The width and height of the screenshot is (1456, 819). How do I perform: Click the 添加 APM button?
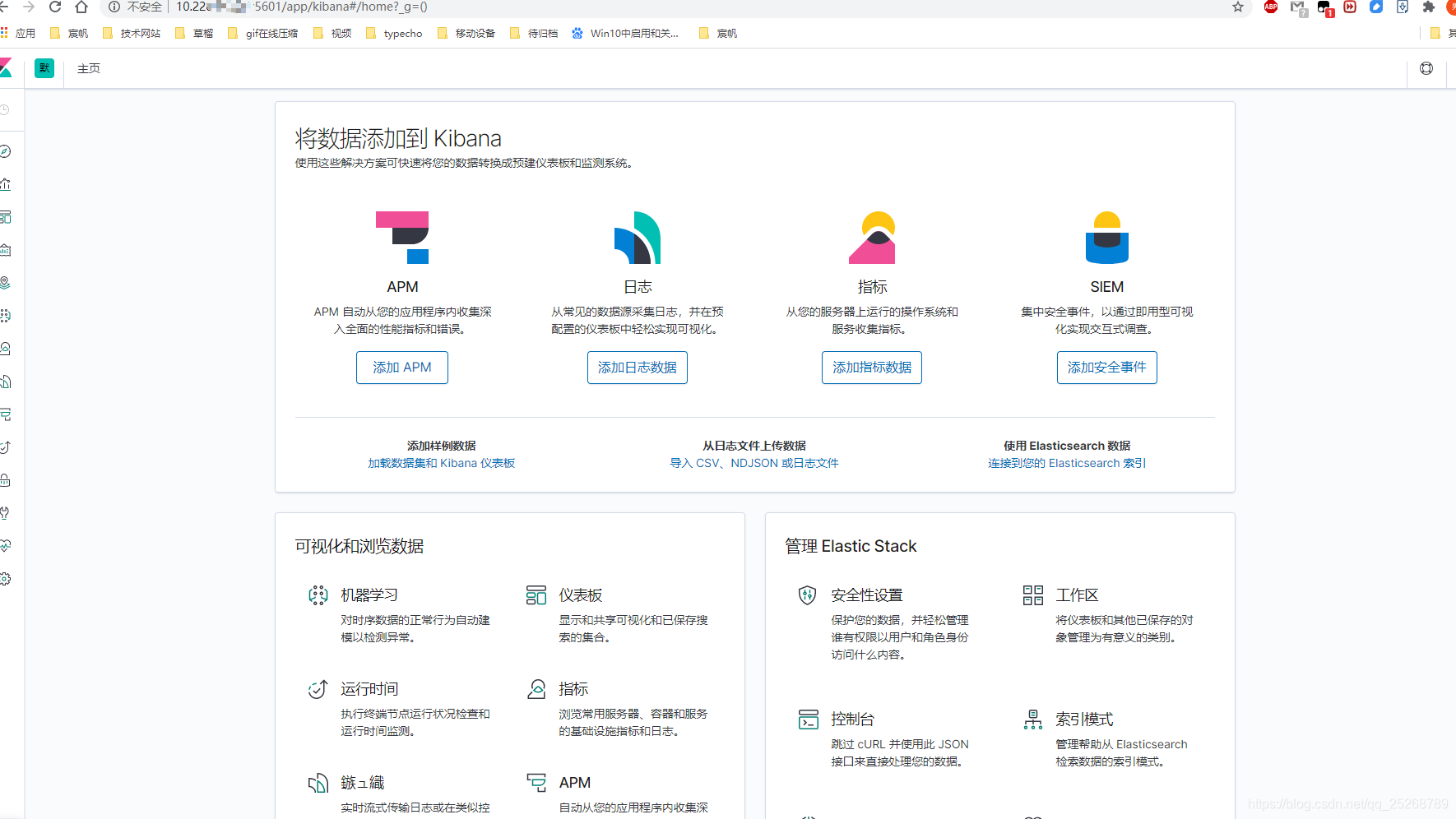point(402,368)
